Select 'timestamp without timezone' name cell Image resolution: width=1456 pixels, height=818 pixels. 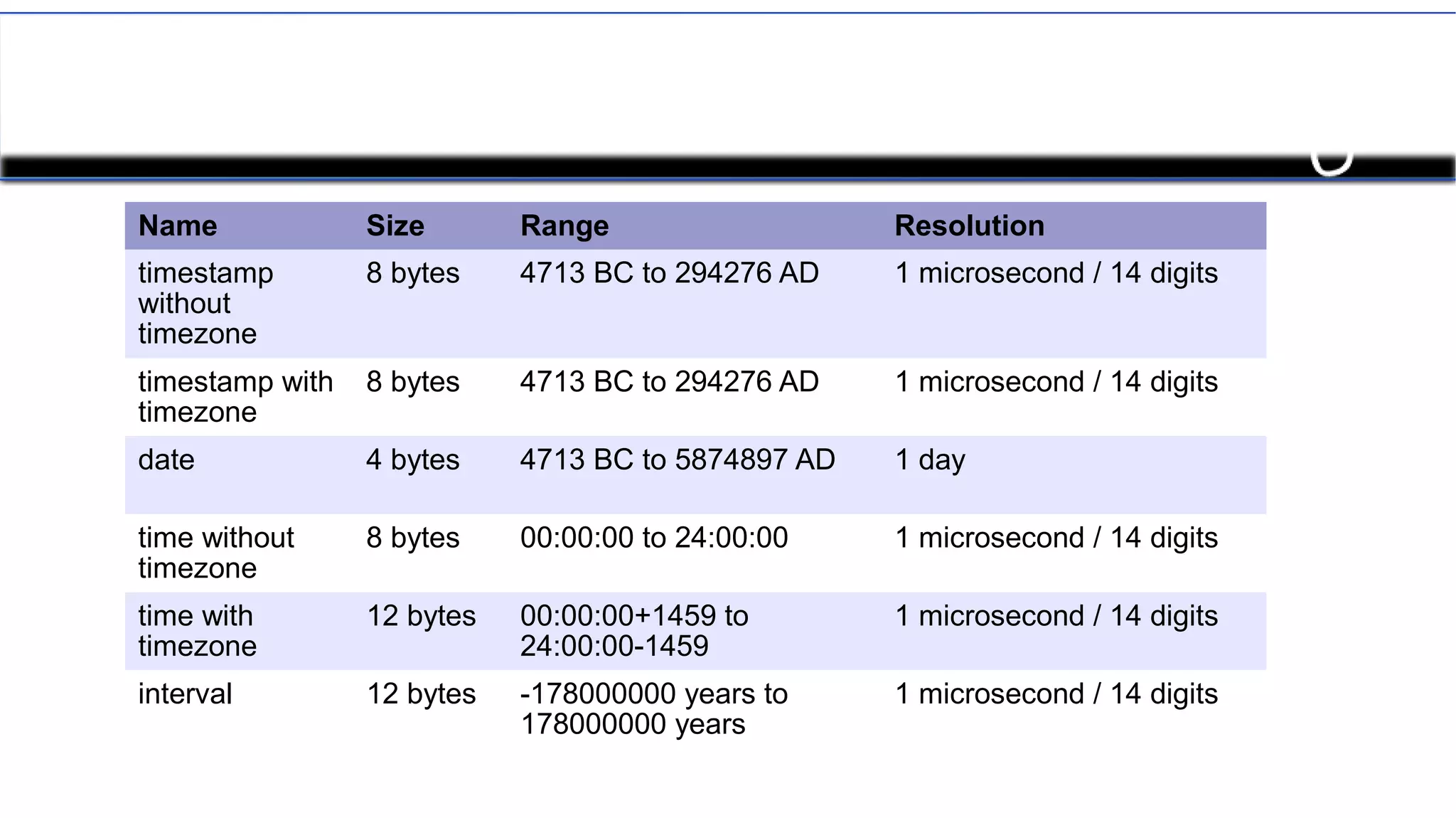click(x=205, y=303)
